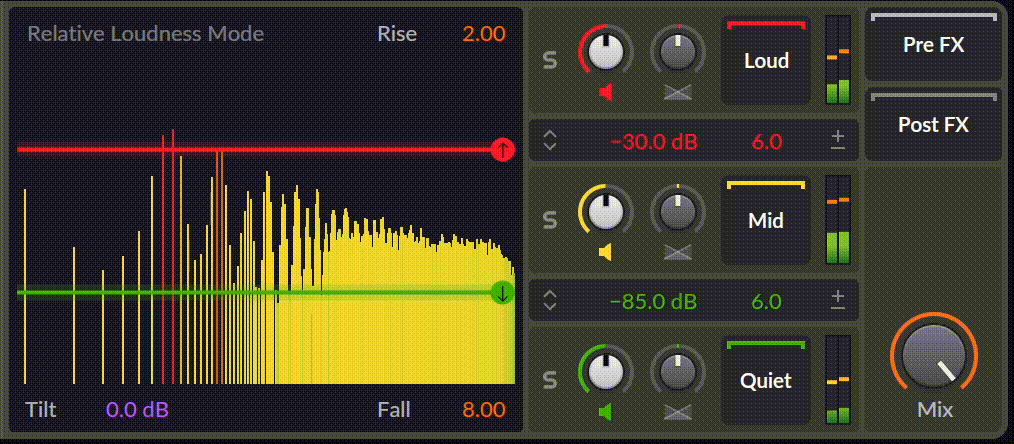Open the Mid band FX slot
The image size is (1014, 444).
pyautogui.click(x=766, y=220)
